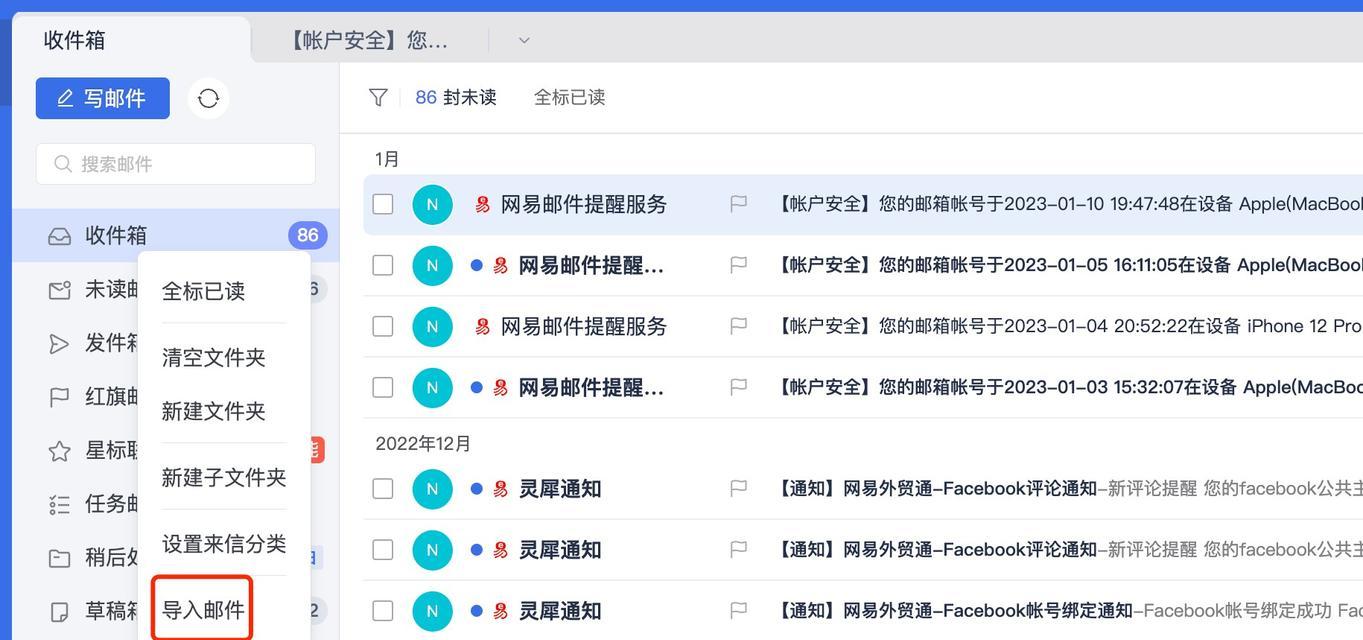Flag the 2023-01-10 19:47:48 security email
The image size is (1363, 640).
tap(738, 204)
